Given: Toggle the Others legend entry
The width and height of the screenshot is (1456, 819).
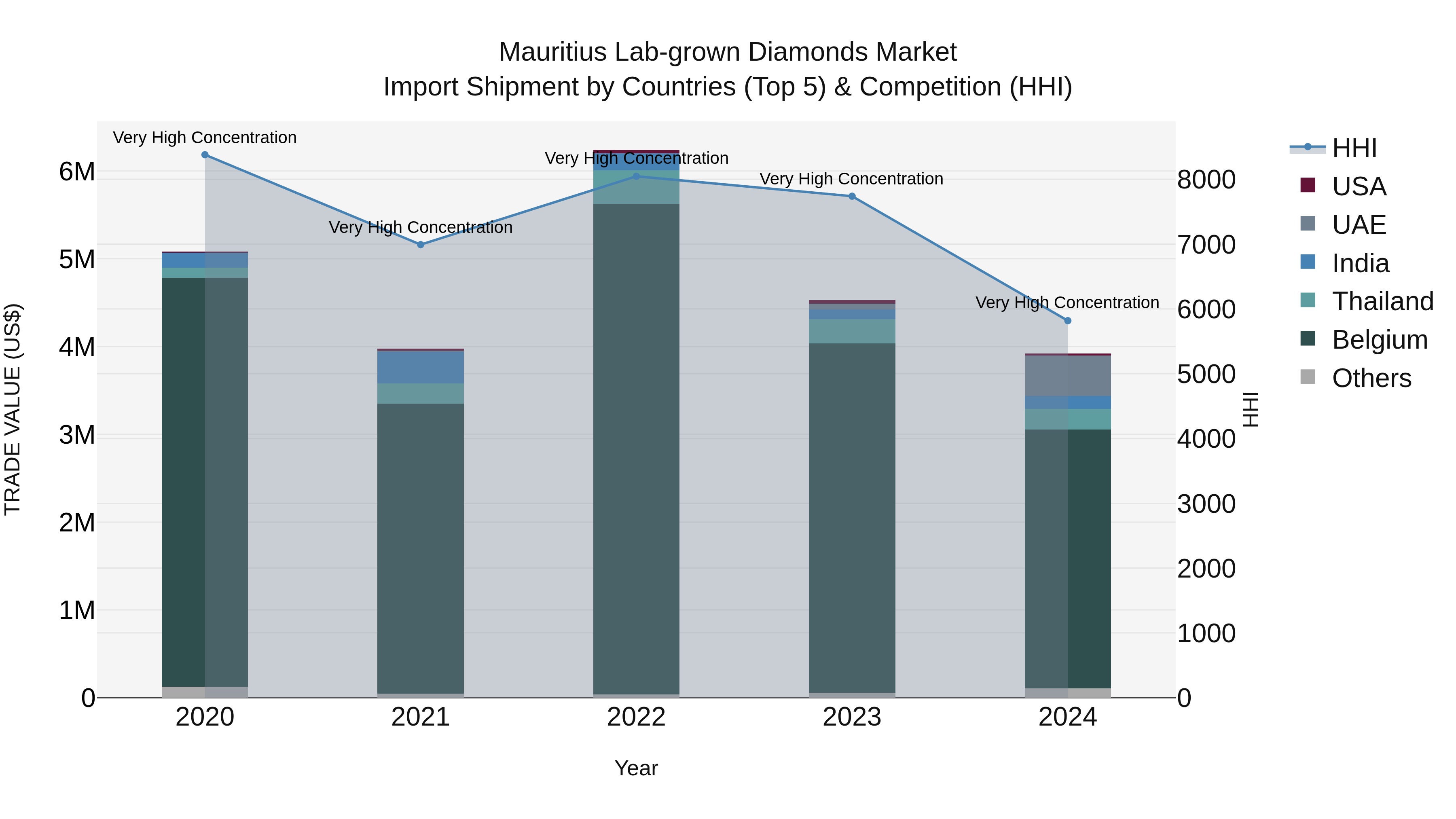Looking at the screenshot, I should (x=1356, y=378).
